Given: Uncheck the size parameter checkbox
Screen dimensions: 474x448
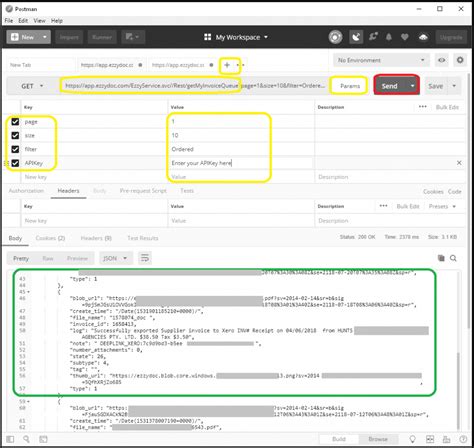Looking at the screenshot, I should 15,135.
